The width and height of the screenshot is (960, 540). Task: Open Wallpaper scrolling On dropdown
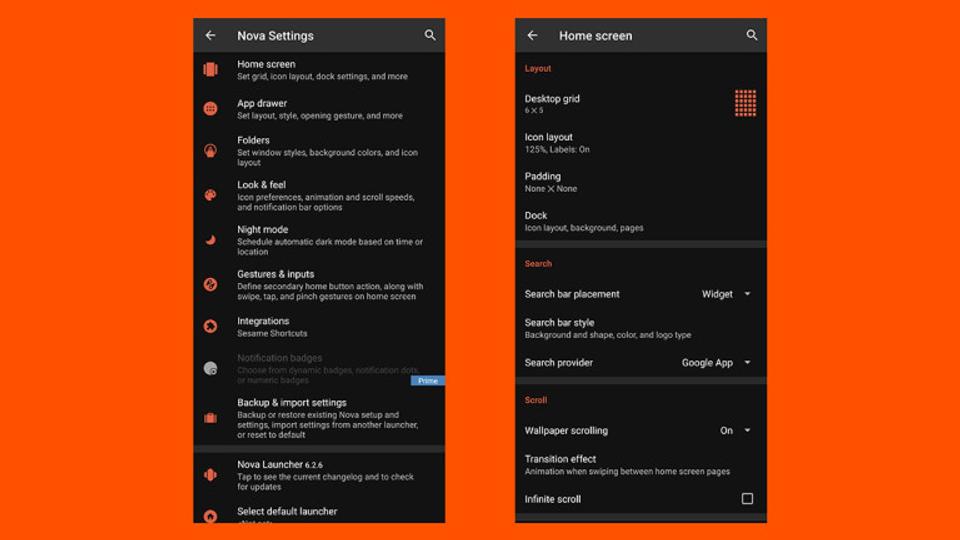(735, 430)
